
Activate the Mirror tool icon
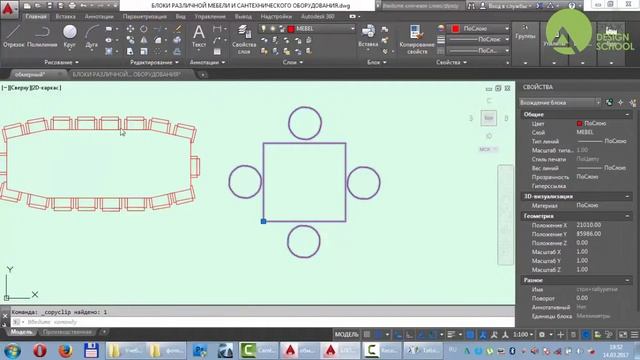pyautogui.click(x=144, y=40)
